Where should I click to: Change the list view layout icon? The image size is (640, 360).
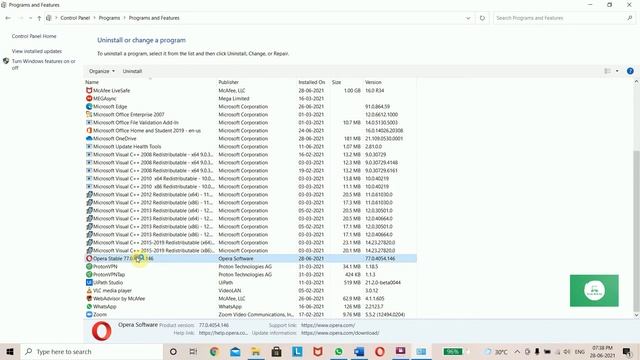[x=608, y=71]
